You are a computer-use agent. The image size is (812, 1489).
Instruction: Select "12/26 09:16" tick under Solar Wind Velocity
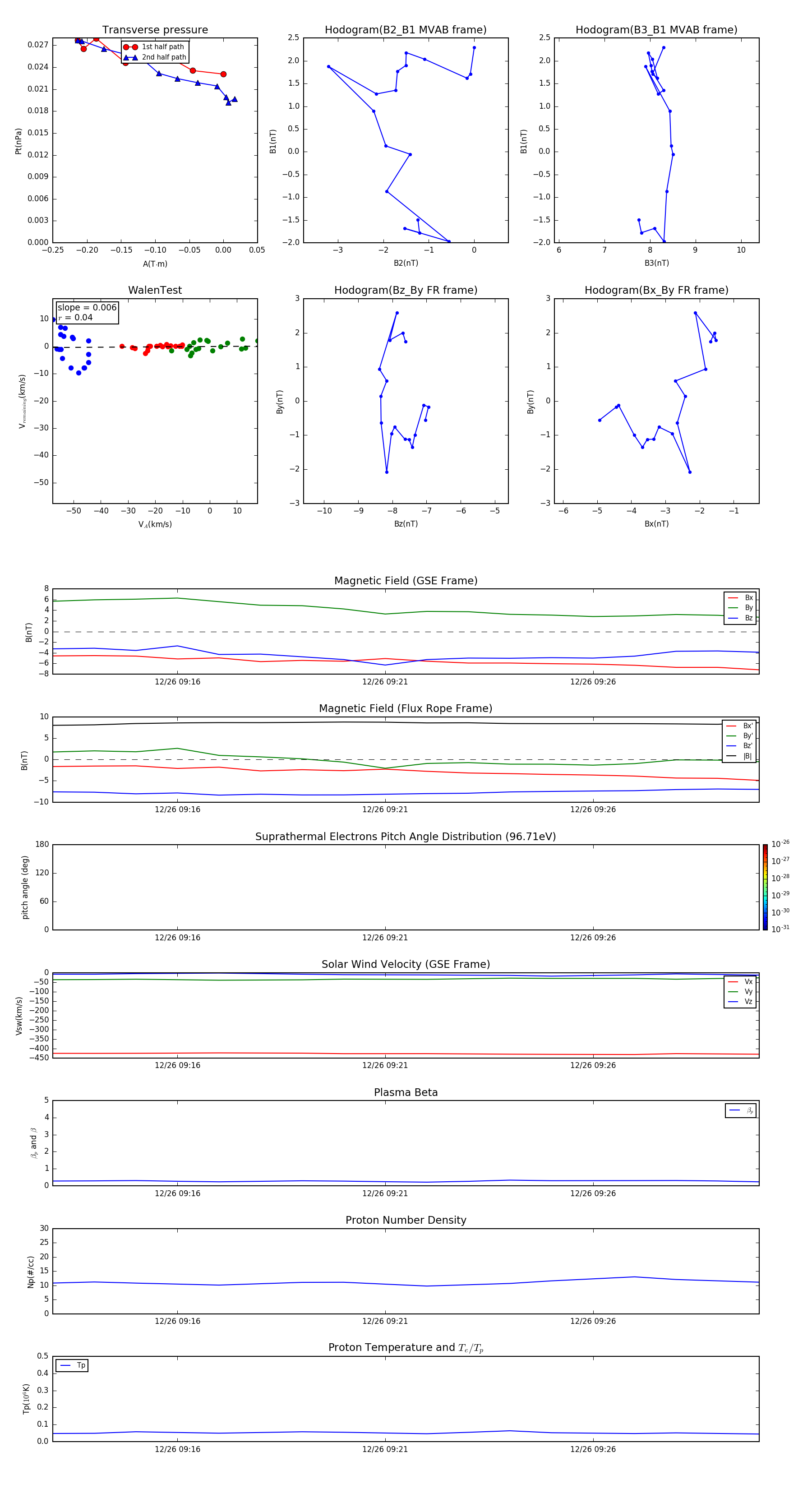(x=177, y=1065)
